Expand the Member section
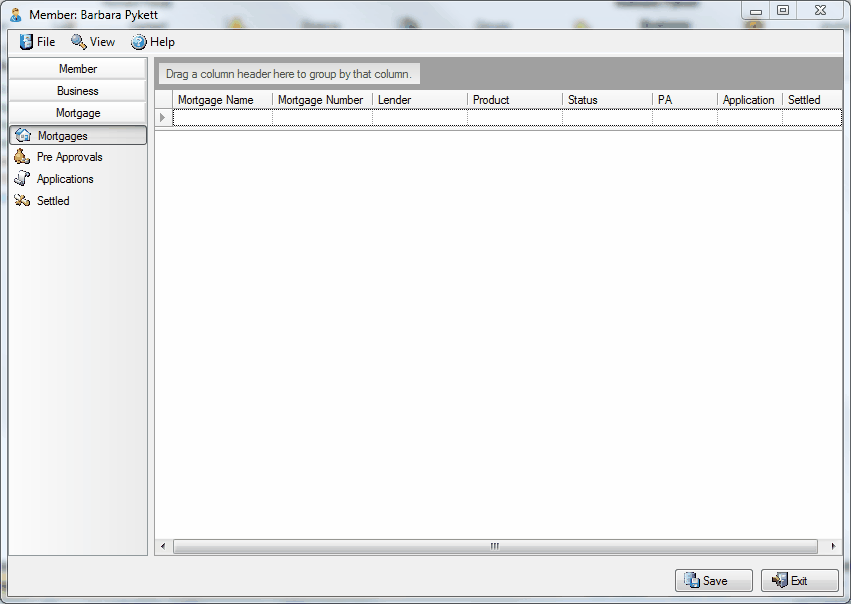The height and width of the screenshot is (604, 851). (x=78, y=69)
